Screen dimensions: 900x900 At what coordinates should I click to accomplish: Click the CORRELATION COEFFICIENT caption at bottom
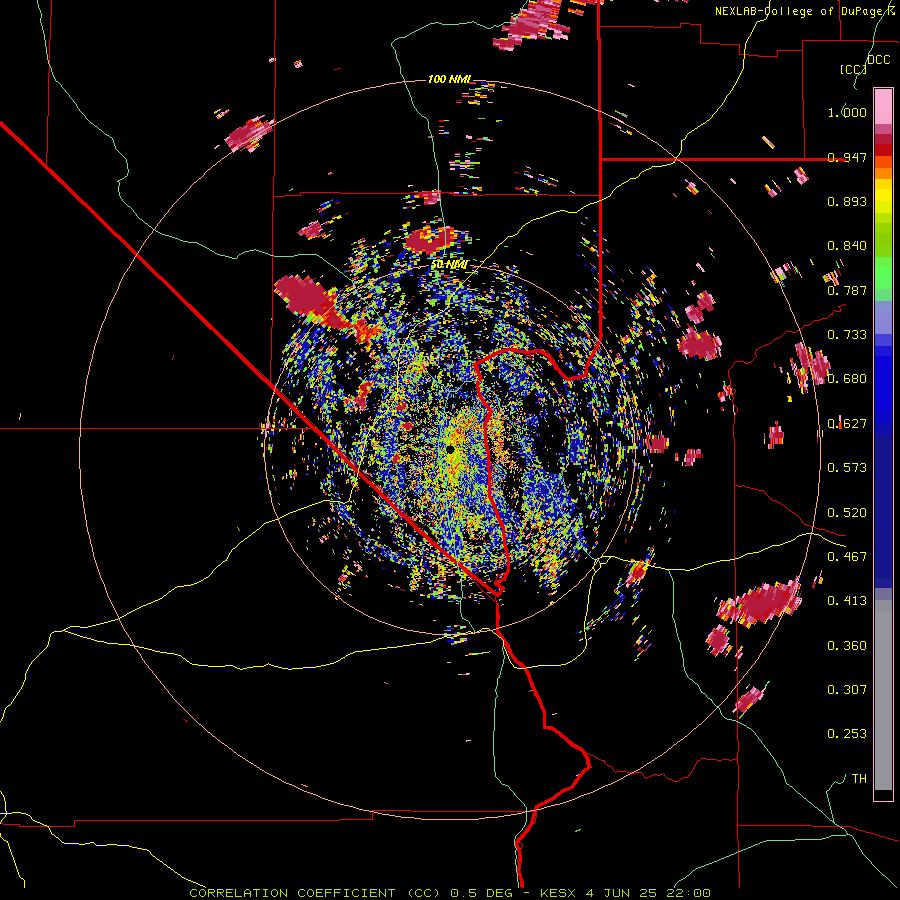449,893
